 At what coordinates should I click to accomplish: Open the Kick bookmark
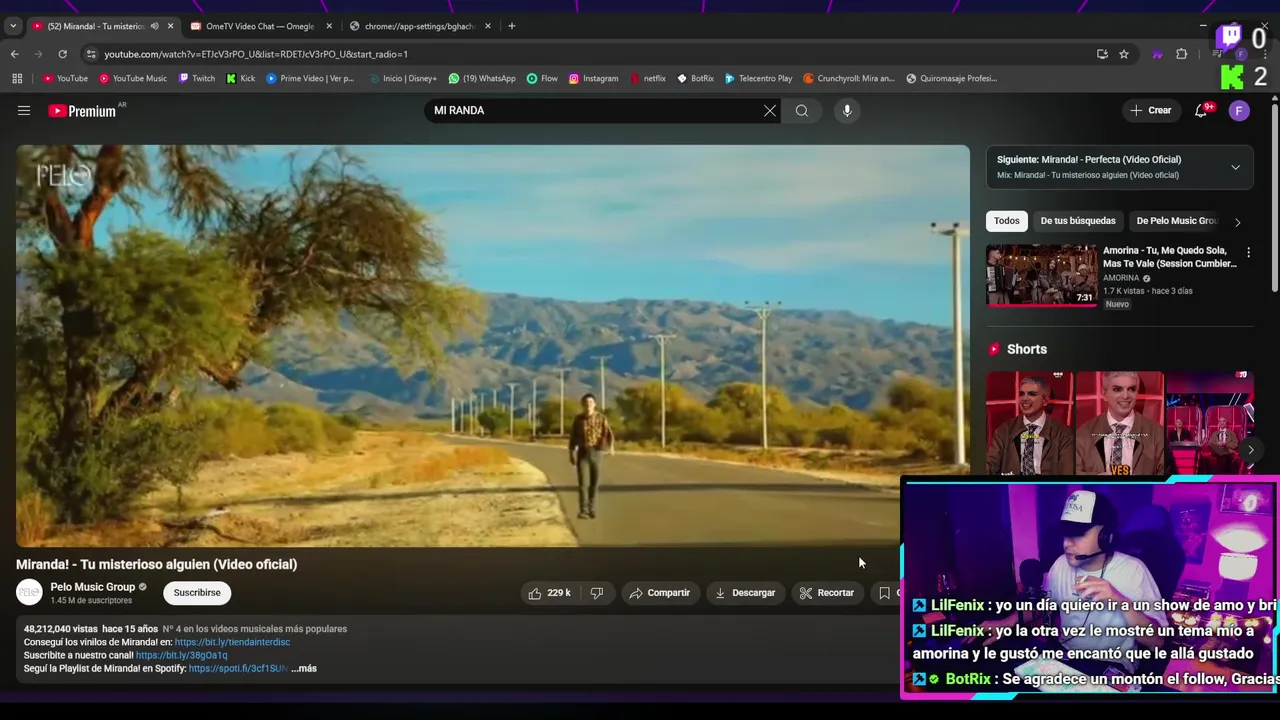tap(241, 78)
